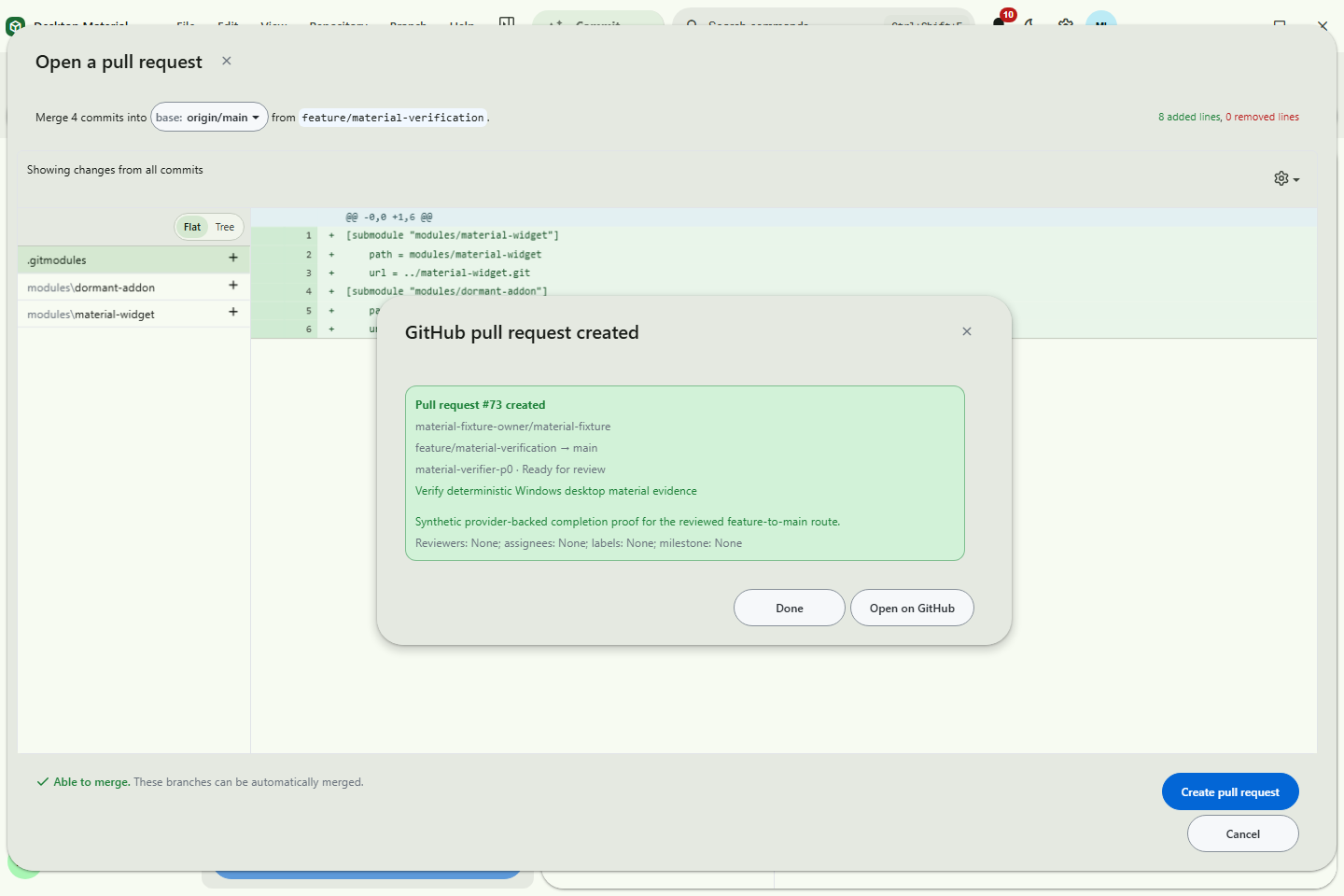The image size is (1344, 896).
Task: Click Open on GitHub button
Action: coord(912,608)
